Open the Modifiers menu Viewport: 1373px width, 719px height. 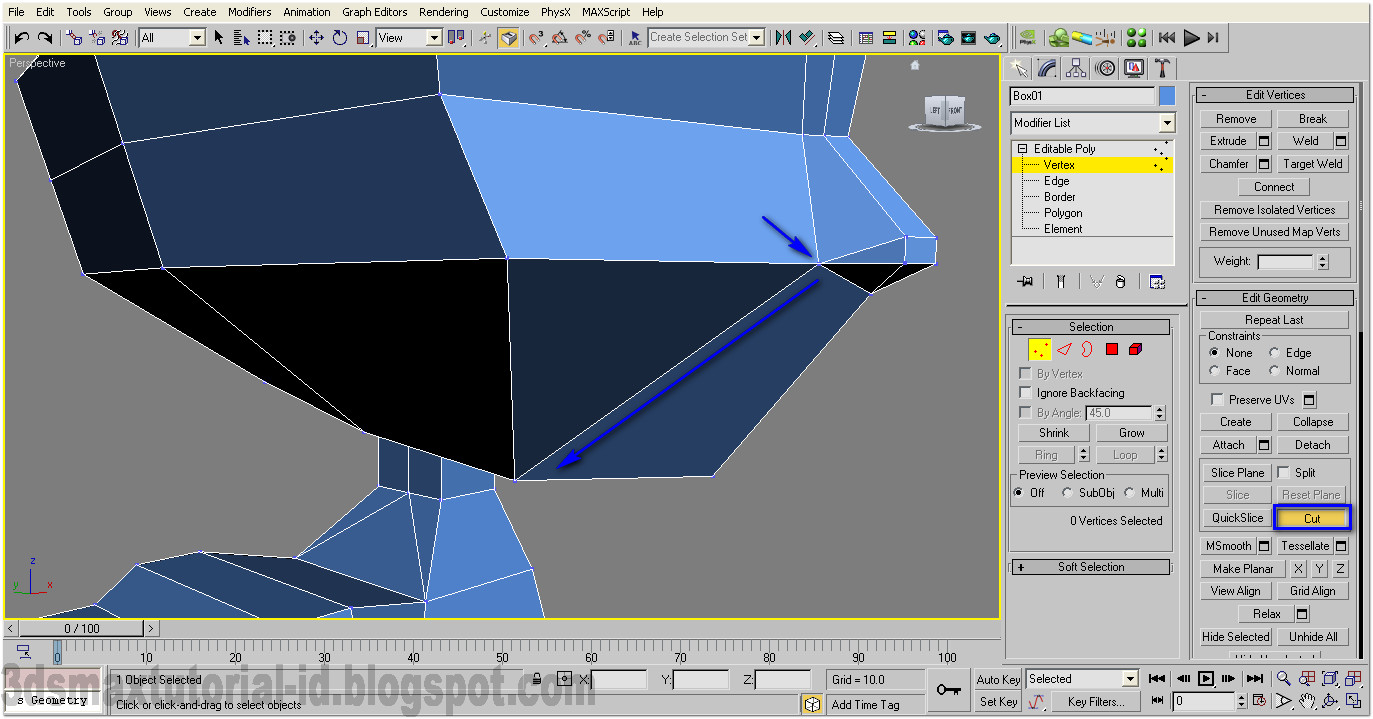[x=249, y=11]
